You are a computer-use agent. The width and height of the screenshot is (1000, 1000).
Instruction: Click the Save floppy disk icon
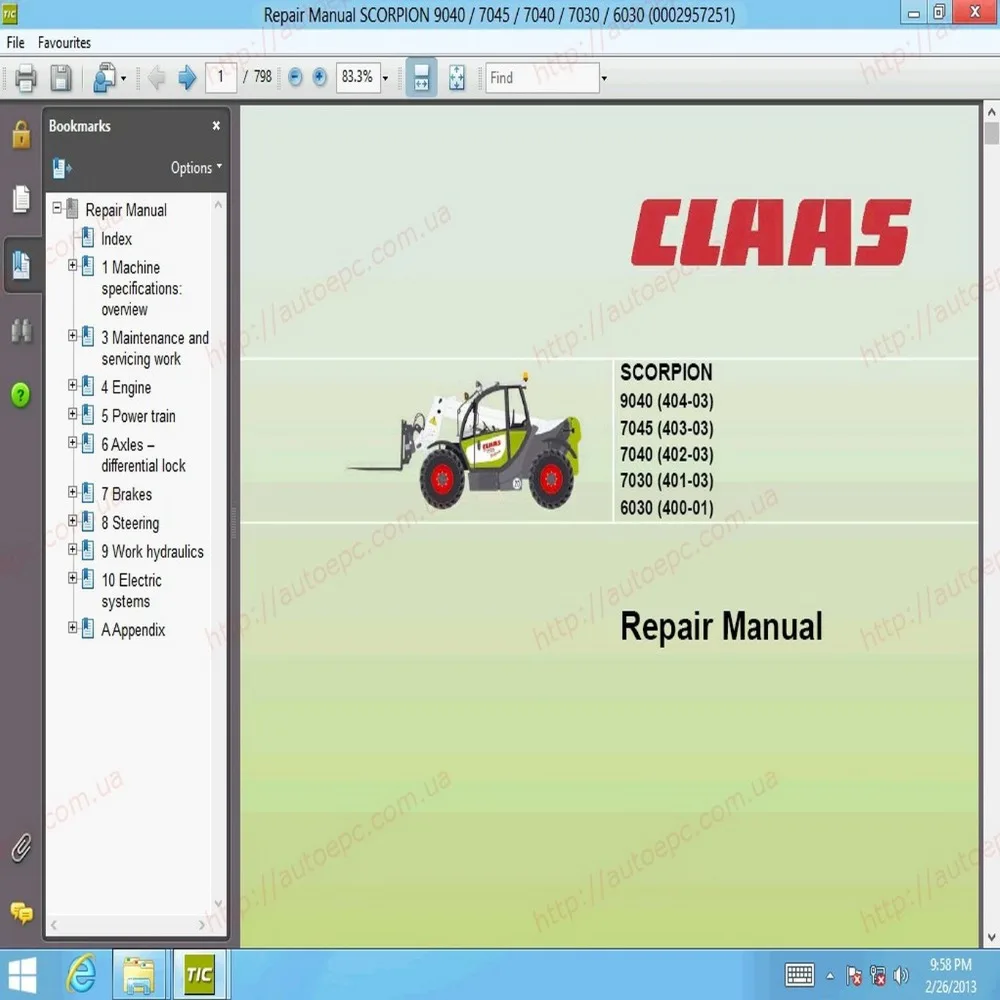61,78
